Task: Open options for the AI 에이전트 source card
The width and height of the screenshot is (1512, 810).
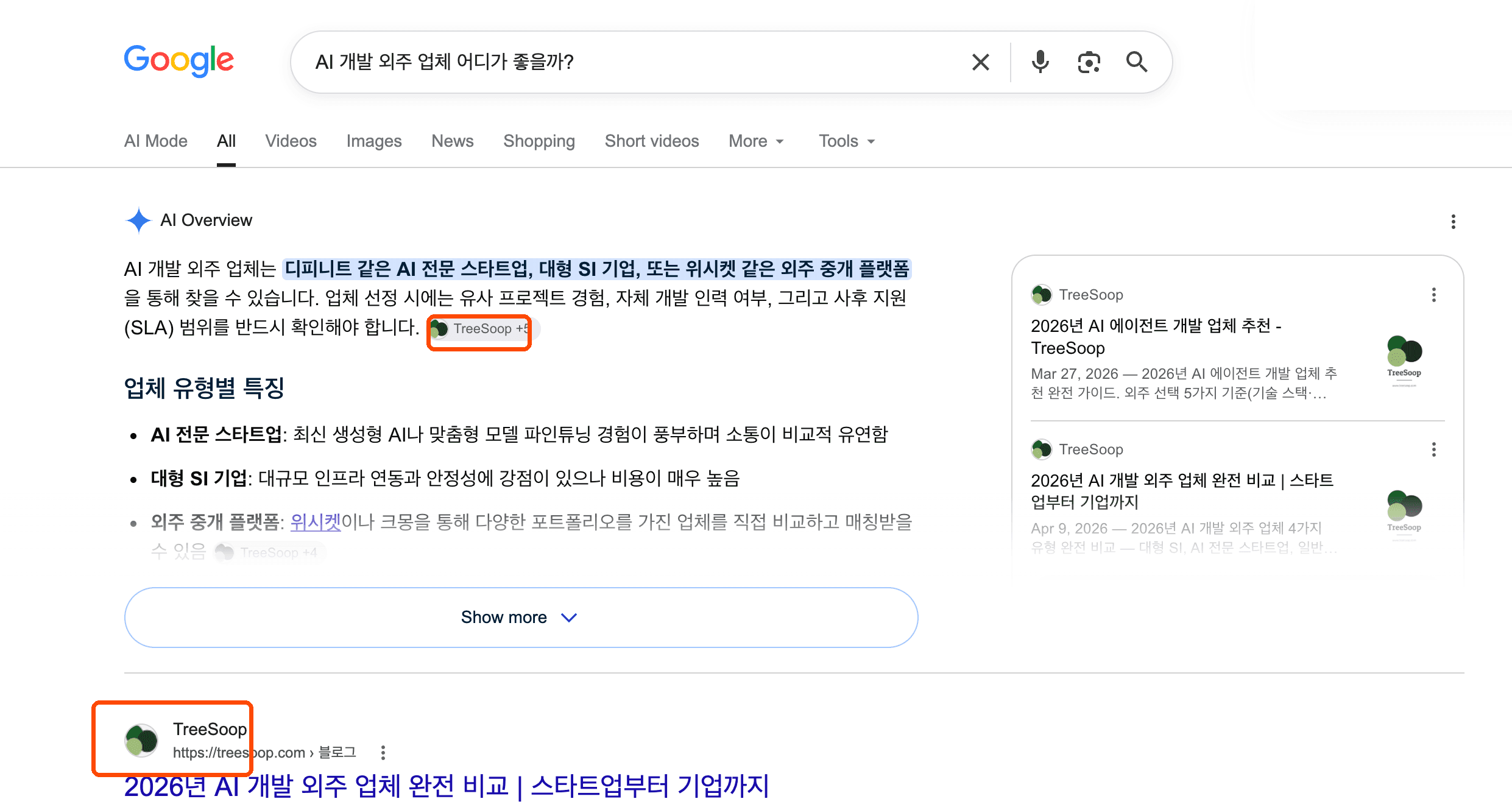Action: click(x=1433, y=295)
